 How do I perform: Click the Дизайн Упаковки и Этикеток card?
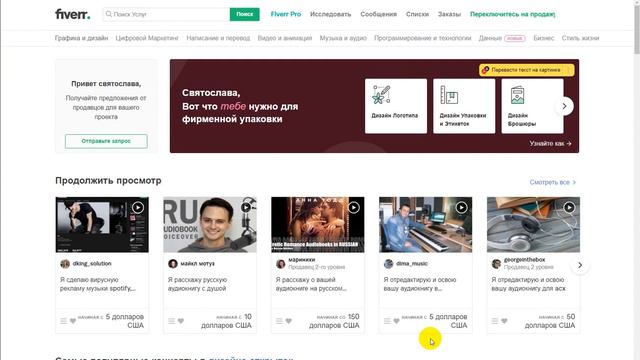coord(464,106)
